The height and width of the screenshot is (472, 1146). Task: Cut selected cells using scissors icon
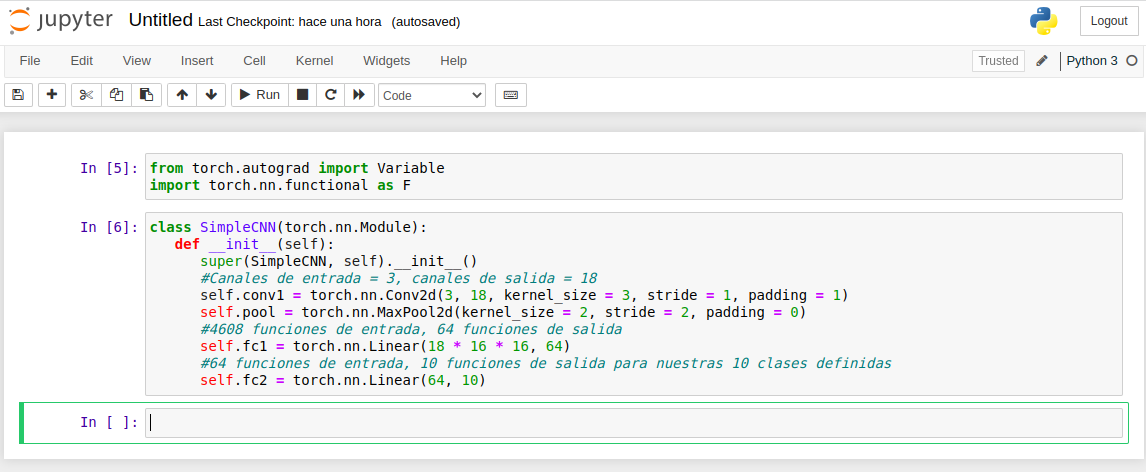(87, 95)
